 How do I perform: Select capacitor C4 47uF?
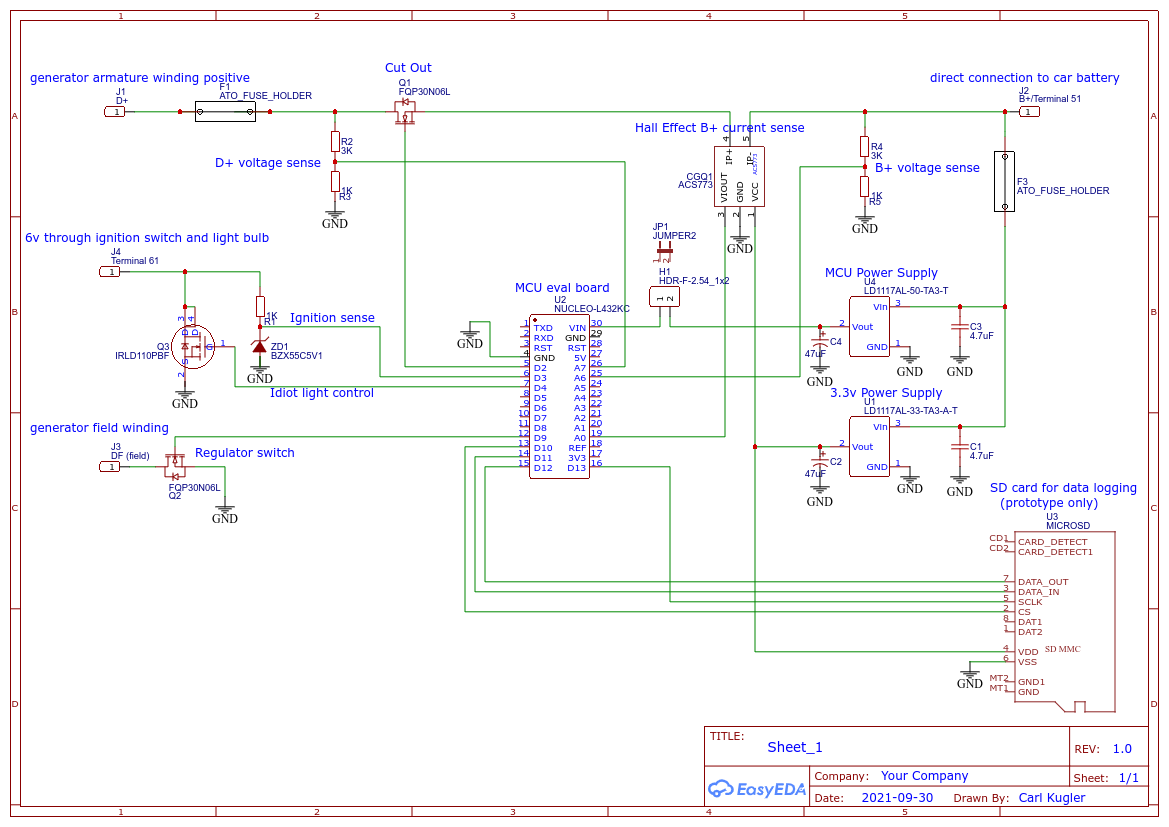point(820,342)
